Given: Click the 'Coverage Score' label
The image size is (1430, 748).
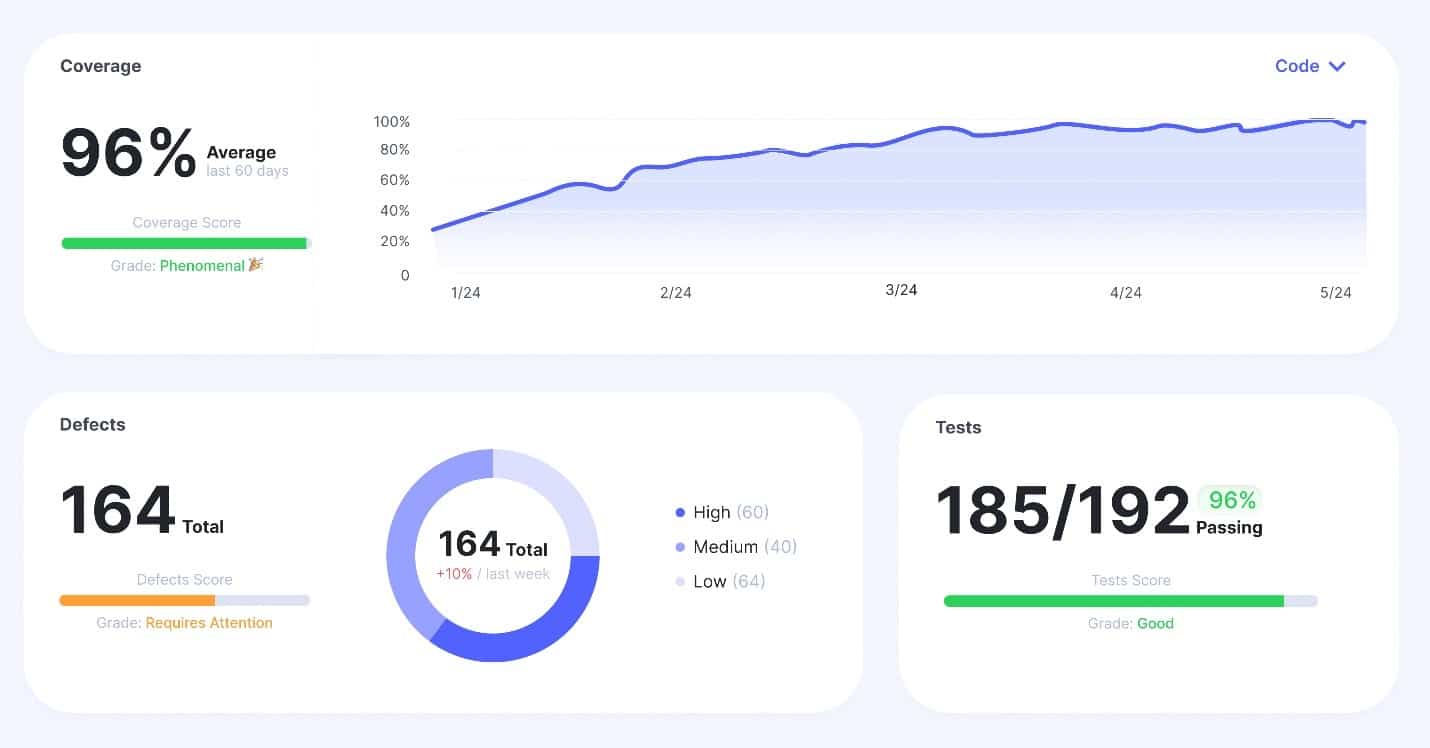Looking at the screenshot, I should click(x=187, y=222).
